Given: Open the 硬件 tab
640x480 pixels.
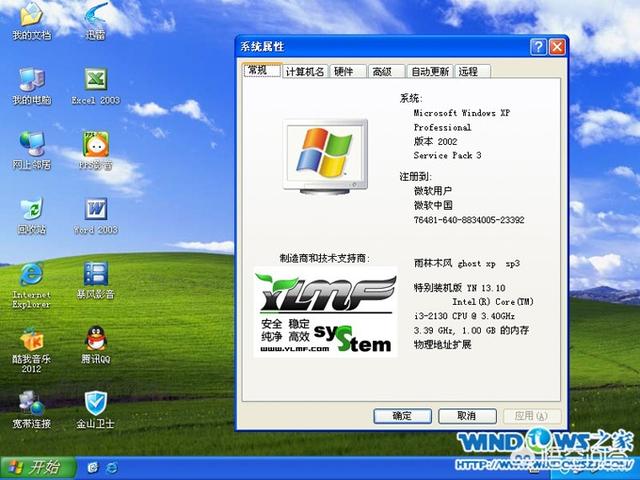Looking at the screenshot, I should (x=343, y=72).
